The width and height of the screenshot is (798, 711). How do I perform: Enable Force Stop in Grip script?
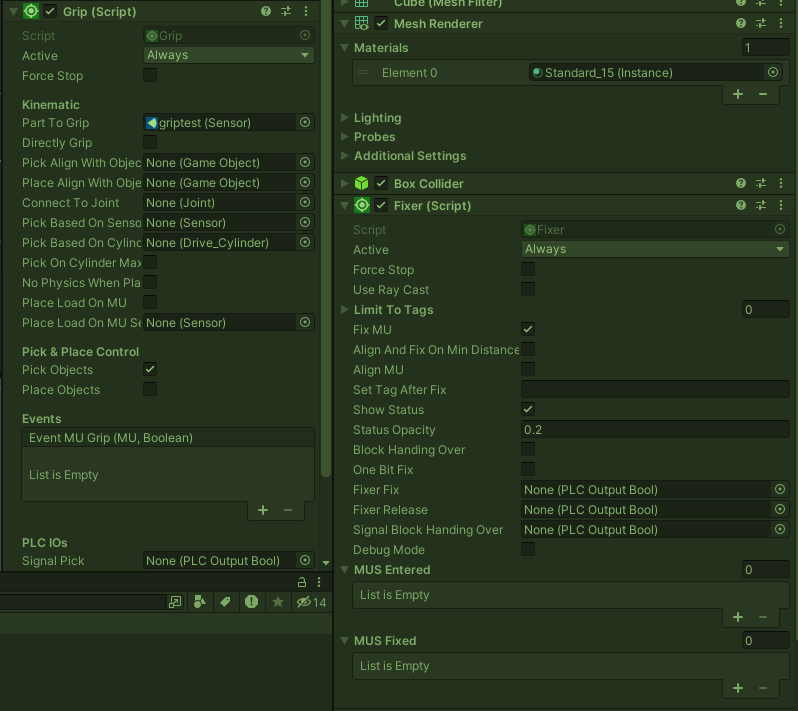point(150,75)
